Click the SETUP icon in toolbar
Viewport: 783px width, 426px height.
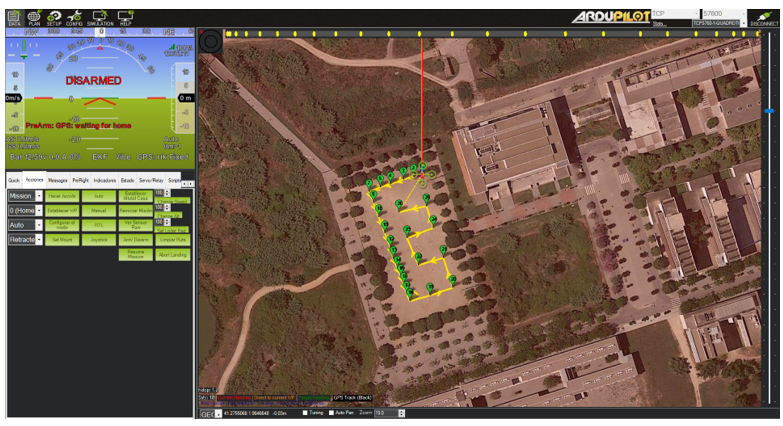[x=54, y=17]
